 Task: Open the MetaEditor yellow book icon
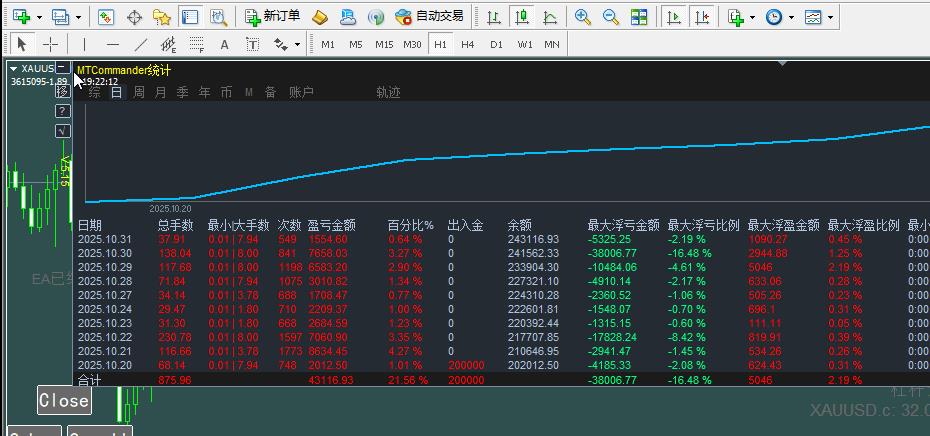[x=320, y=17]
